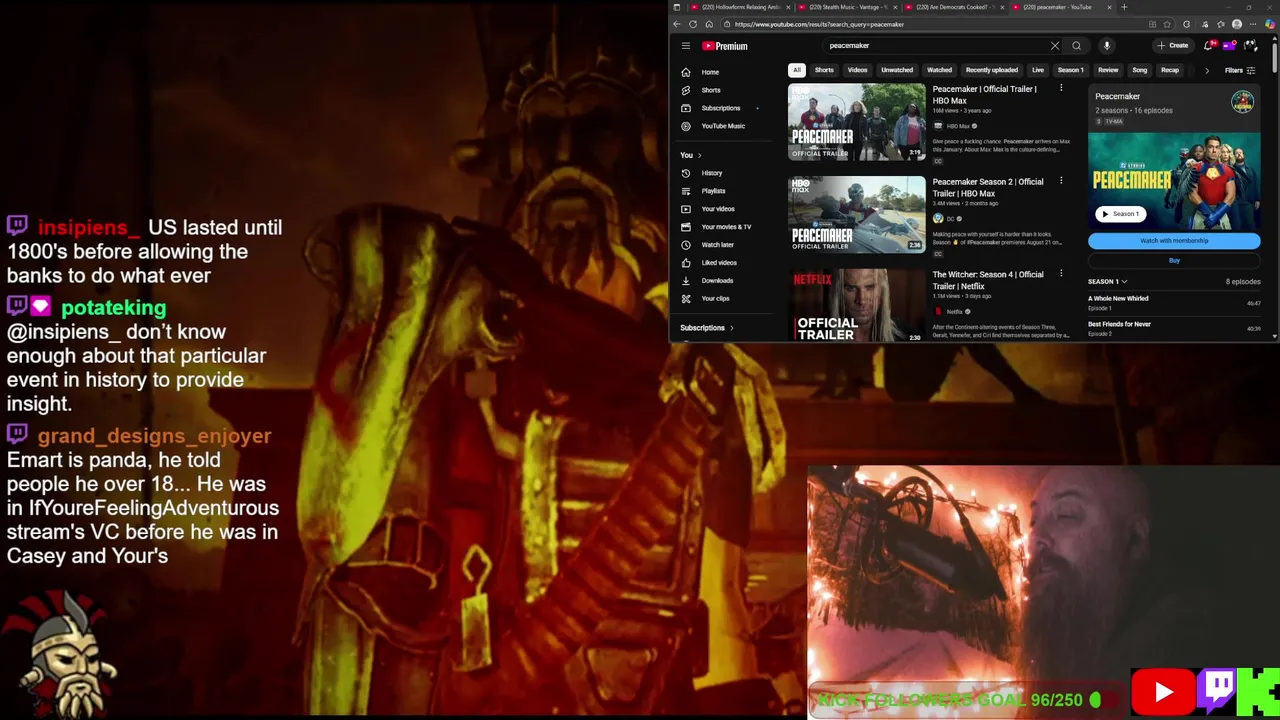
Task: Select the Shorts filter chip
Action: coord(824,70)
